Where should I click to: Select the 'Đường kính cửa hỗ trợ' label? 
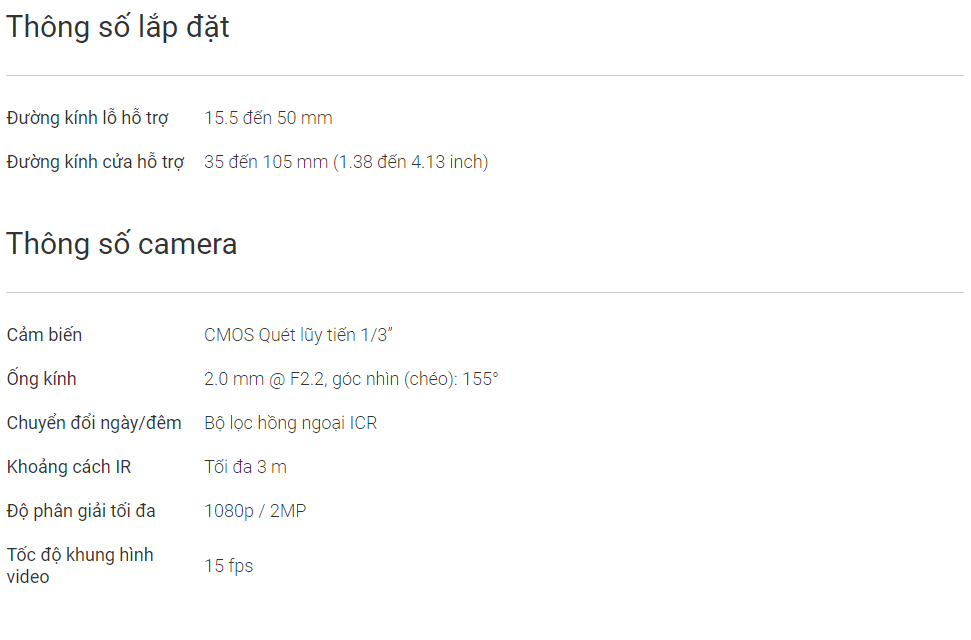(95, 162)
